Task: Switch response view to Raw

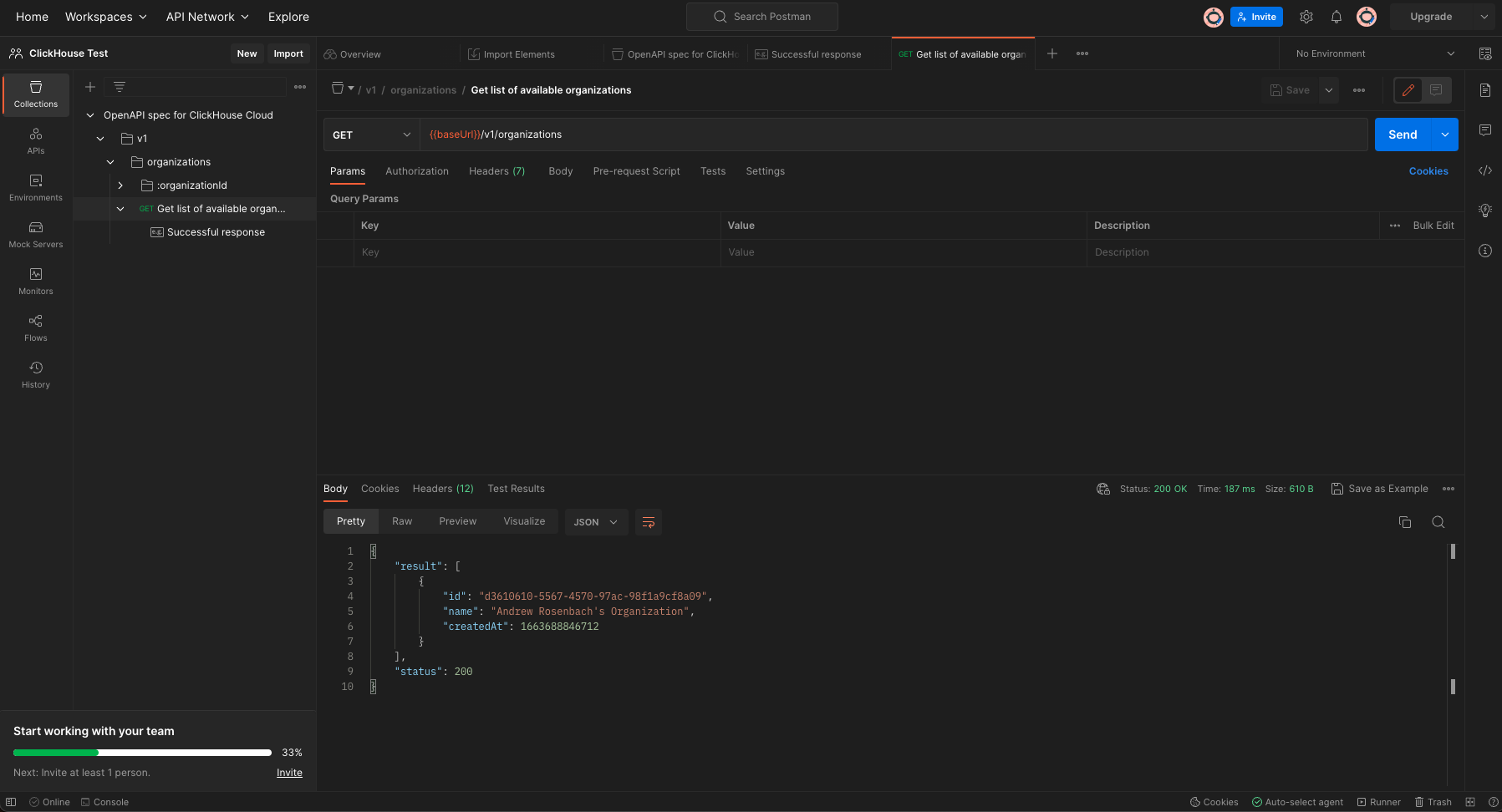Action: 402,521
